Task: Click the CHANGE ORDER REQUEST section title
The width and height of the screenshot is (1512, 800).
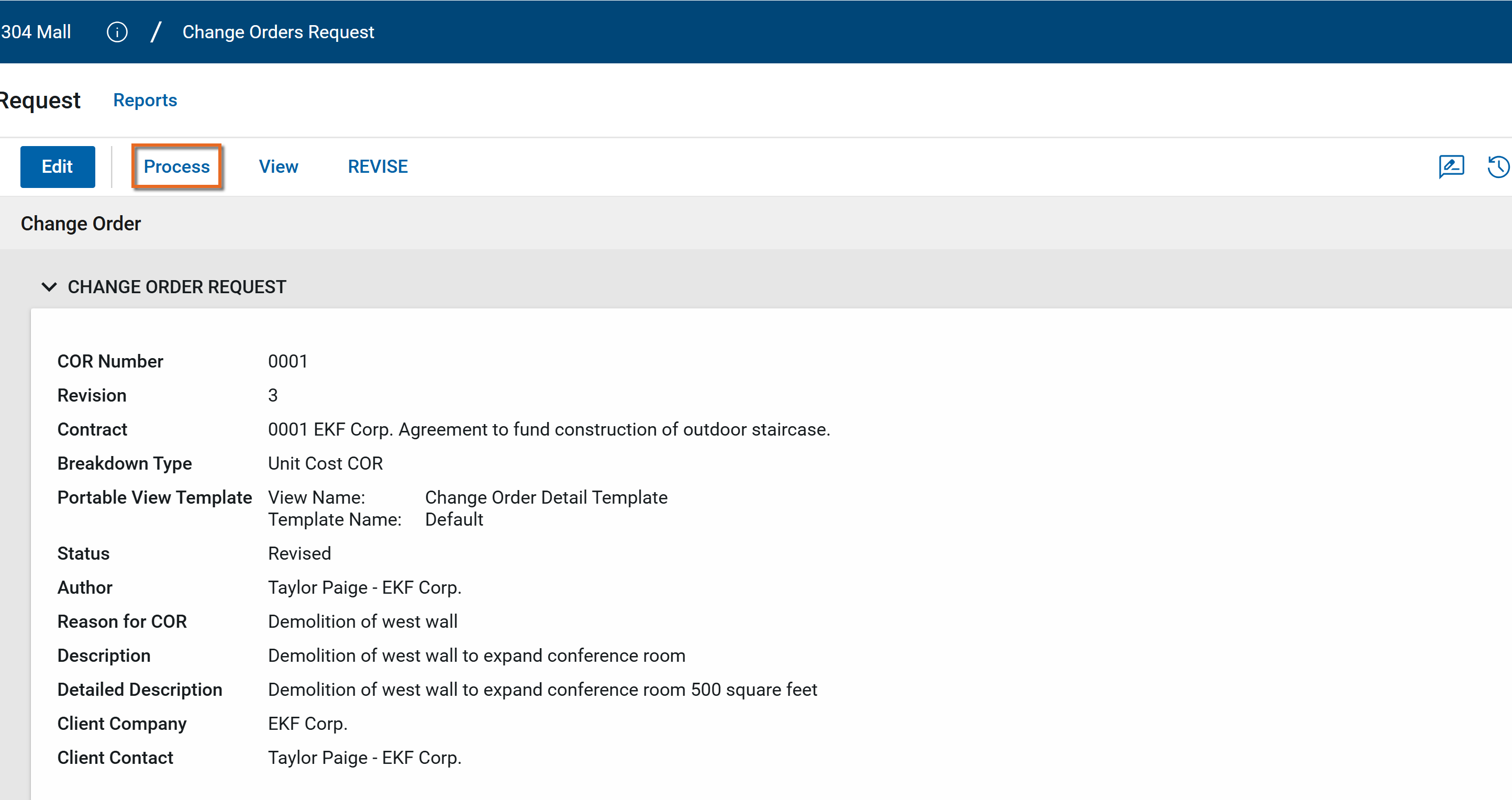Action: point(176,287)
